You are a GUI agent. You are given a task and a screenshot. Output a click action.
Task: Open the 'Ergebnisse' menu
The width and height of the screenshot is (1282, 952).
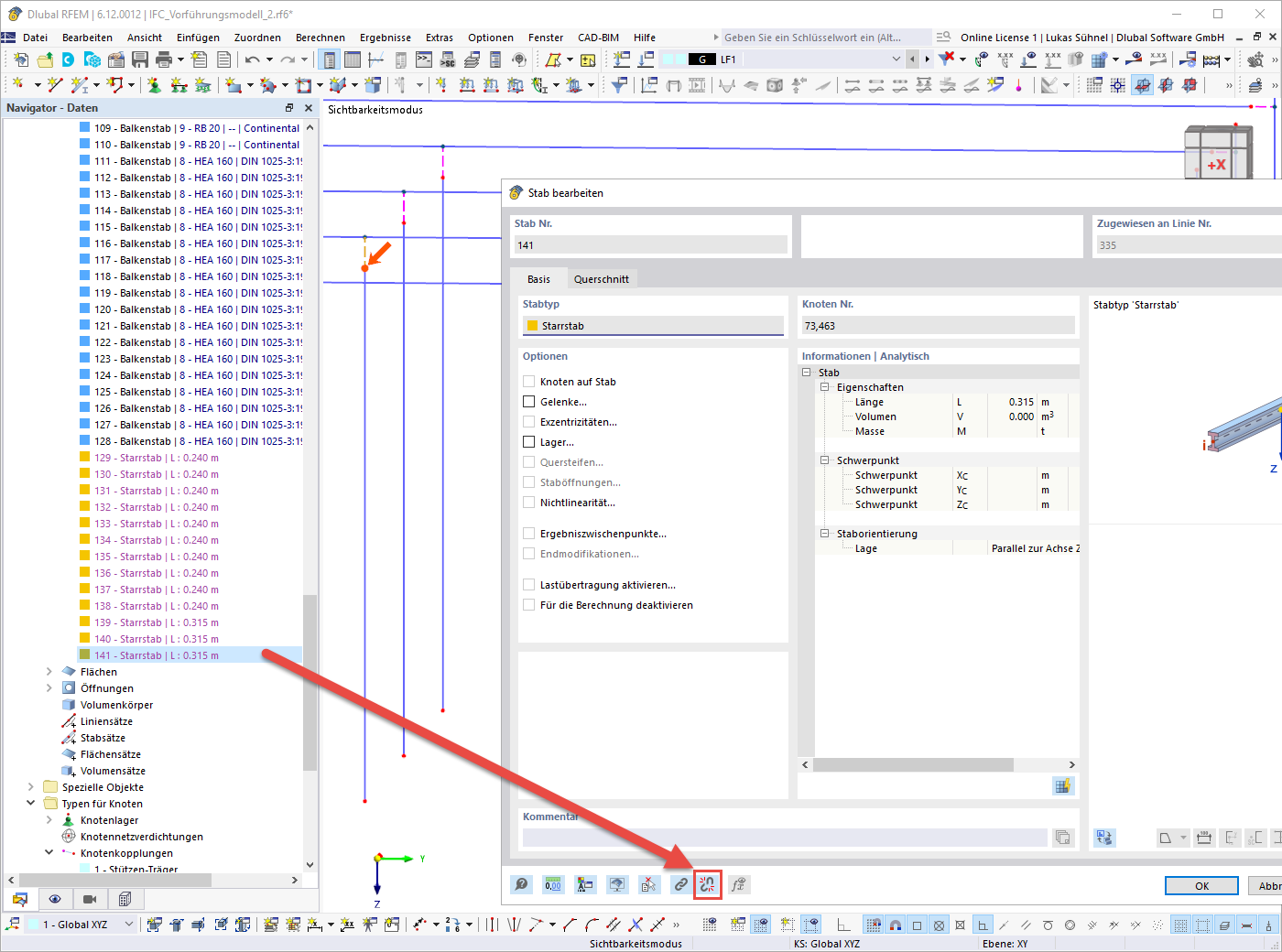coord(386,38)
